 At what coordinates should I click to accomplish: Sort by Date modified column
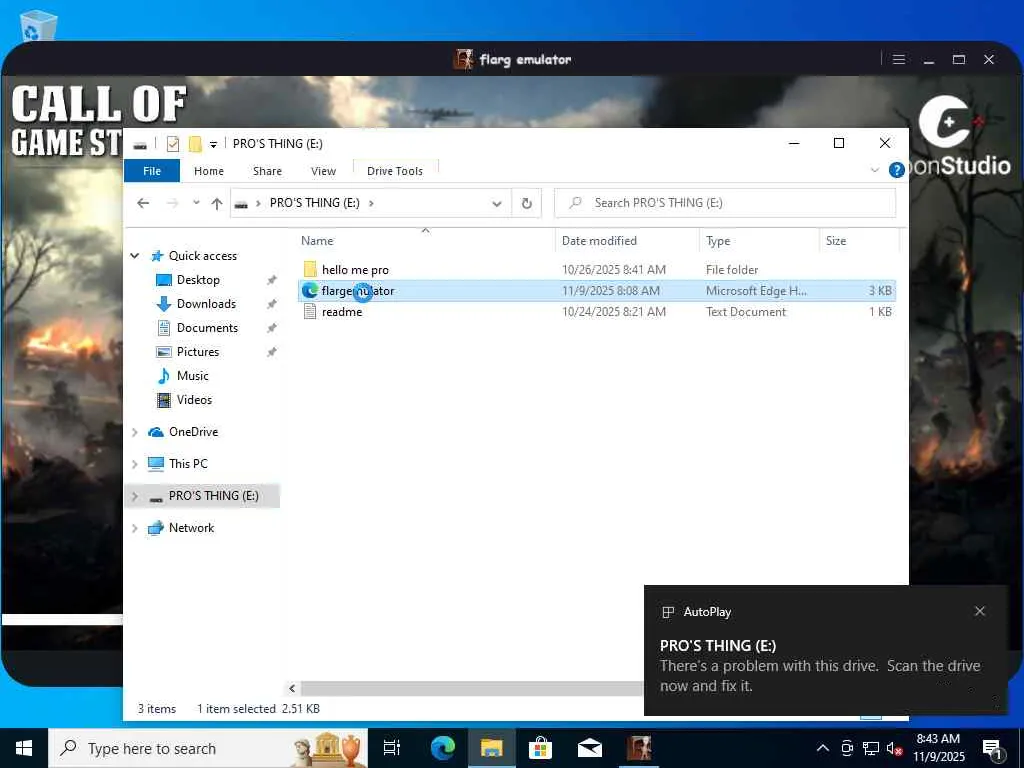tap(599, 241)
